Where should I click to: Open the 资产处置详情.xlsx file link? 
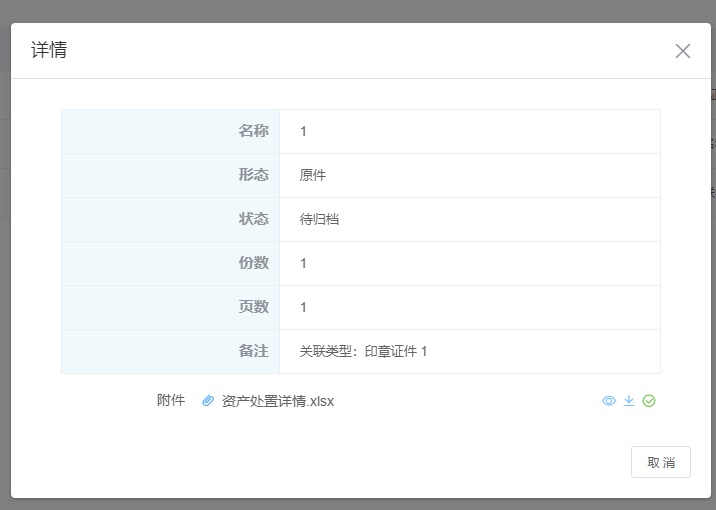click(277, 401)
